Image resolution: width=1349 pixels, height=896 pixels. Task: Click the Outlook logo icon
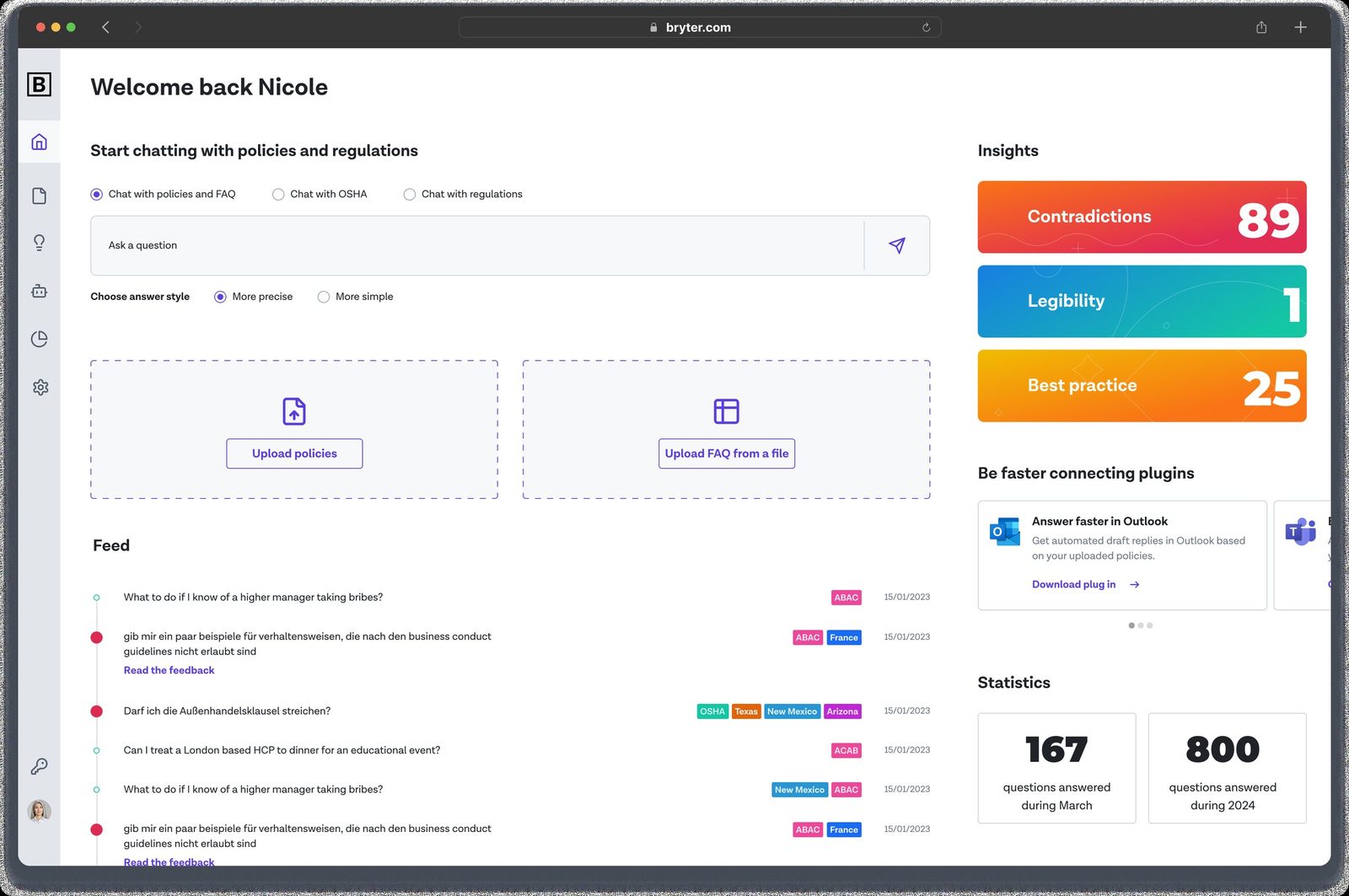coord(1004,532)
